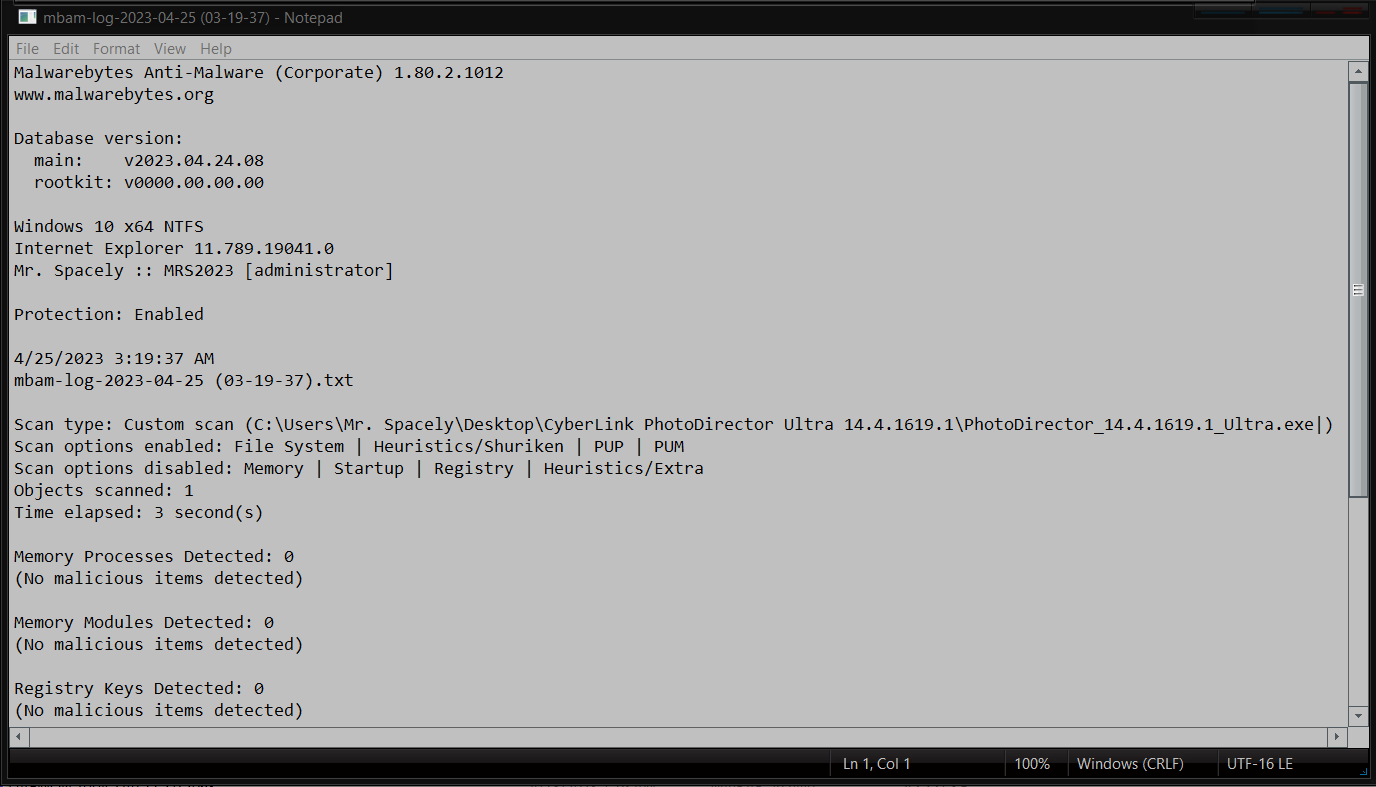Click the horizontal scrollbar right arrow
Image resolution: width=1376 pixels, height=787 pixels.
(x=1338, y=736)
